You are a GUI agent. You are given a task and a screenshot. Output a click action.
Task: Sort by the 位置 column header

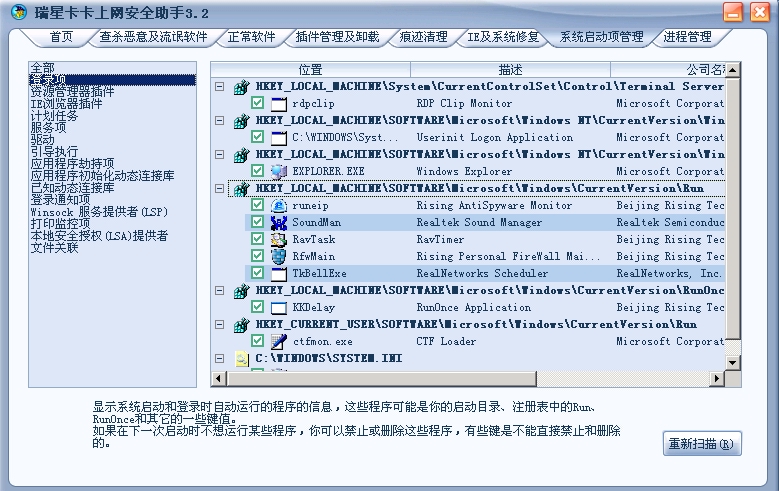[x=311, y=70]
